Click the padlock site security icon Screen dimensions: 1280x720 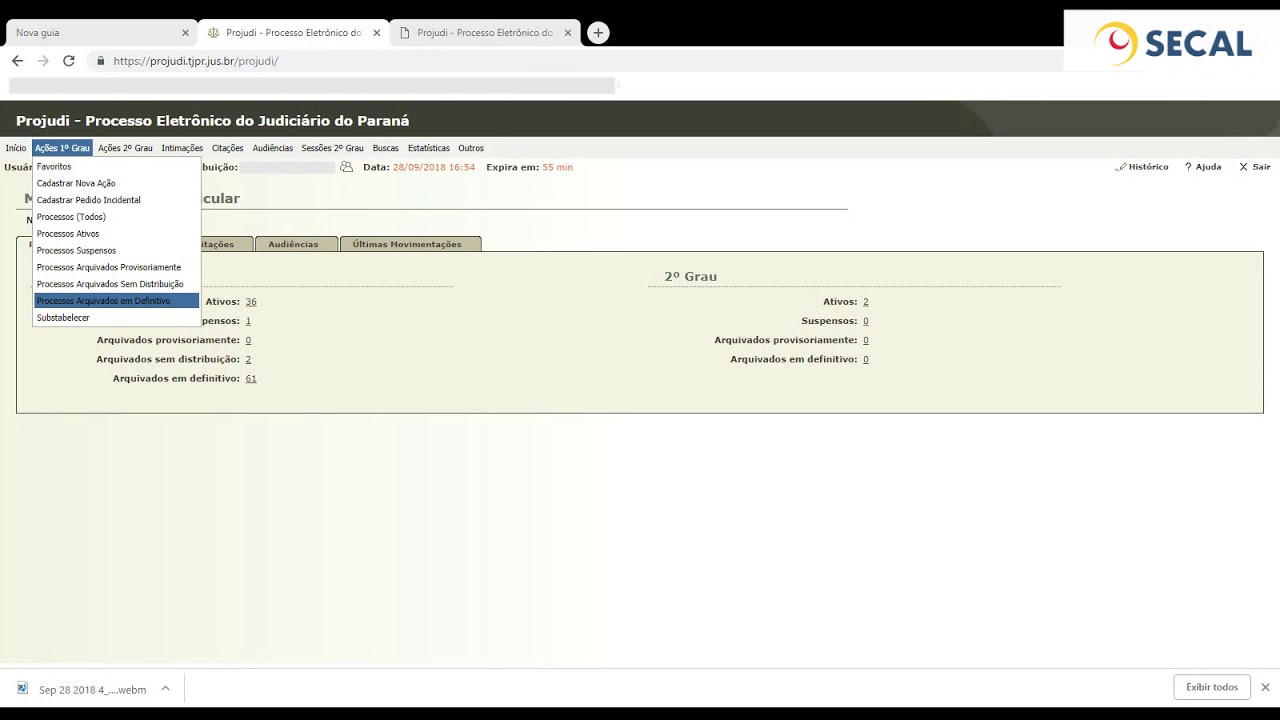(x=101, y=61)
